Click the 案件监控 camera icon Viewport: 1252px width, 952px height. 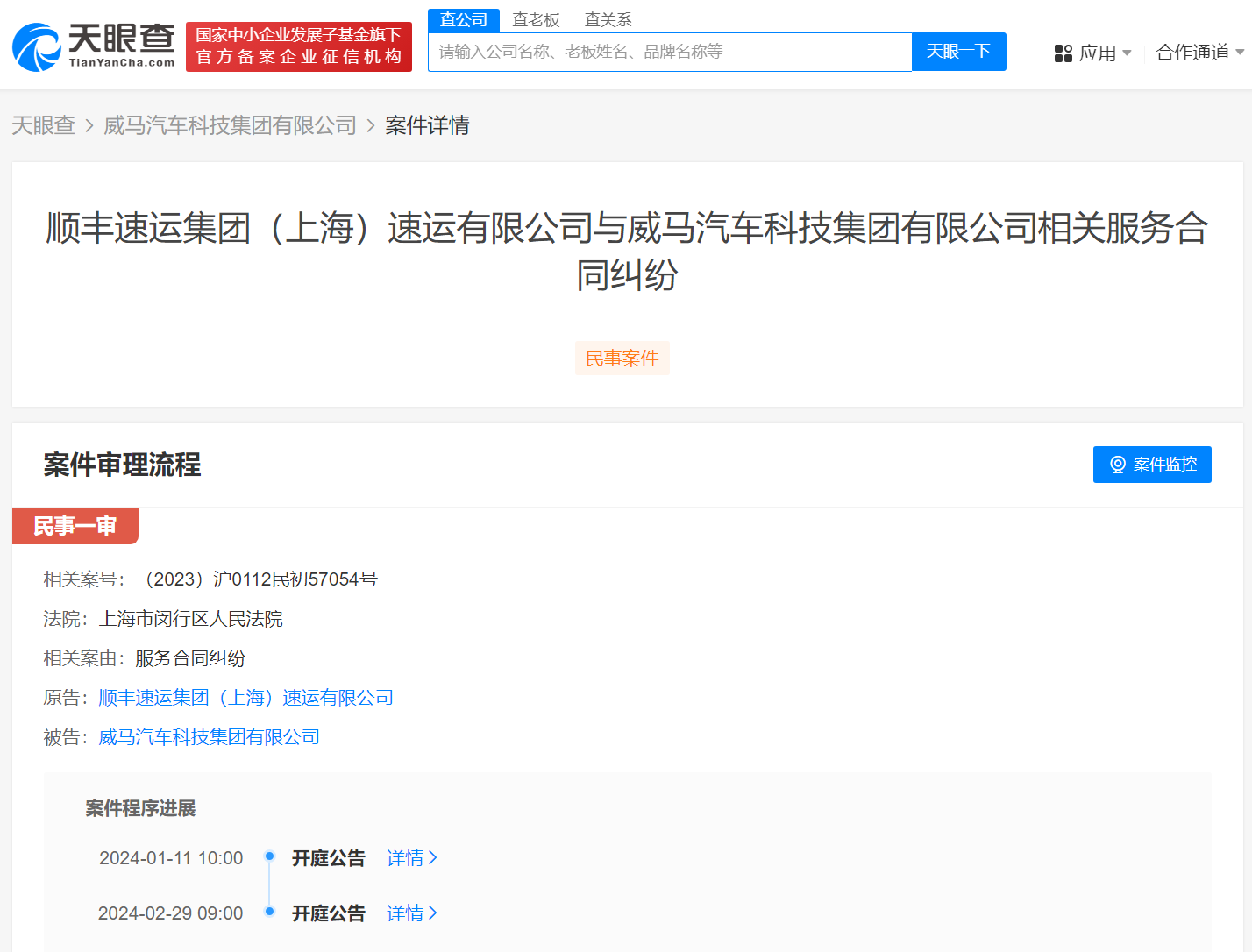(x=1118, y=465)
